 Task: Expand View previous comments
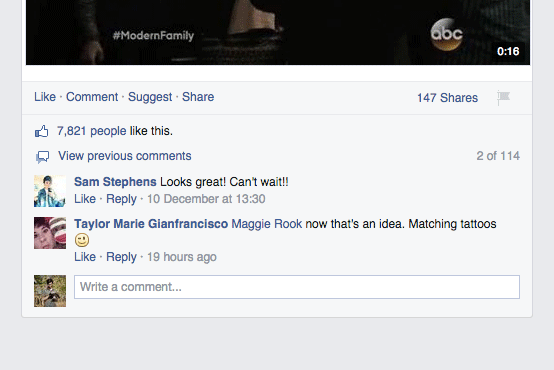click(x=125, y=155)
